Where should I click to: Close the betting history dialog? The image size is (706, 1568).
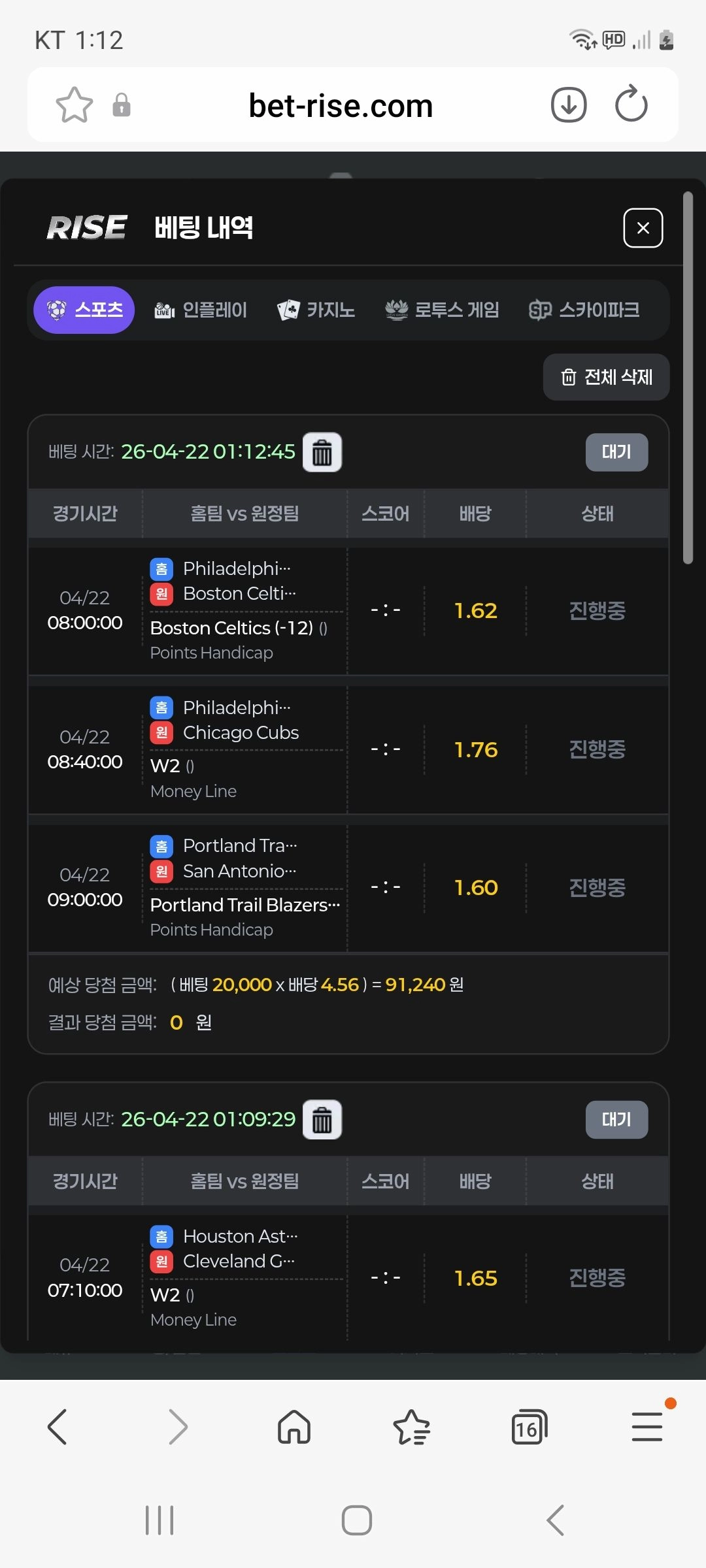pos(643,228)
